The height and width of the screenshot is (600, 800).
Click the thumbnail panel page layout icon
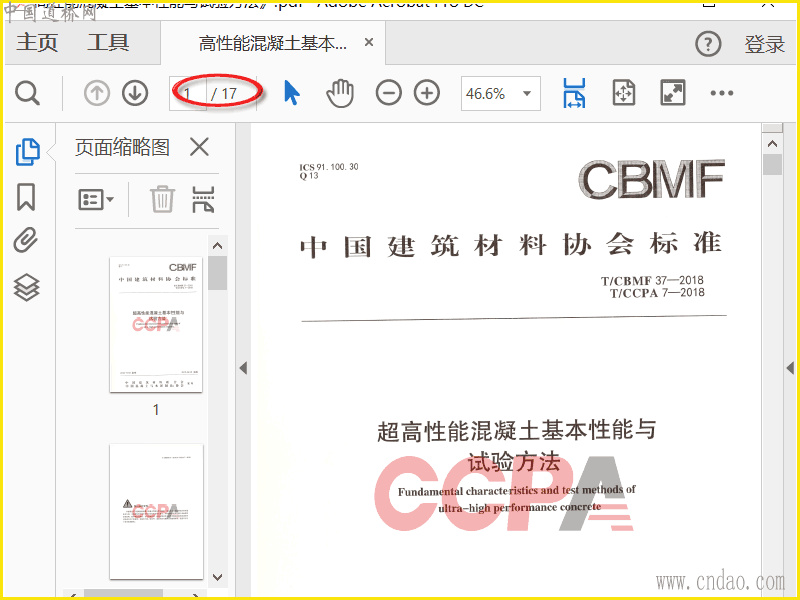pos(203,199)
